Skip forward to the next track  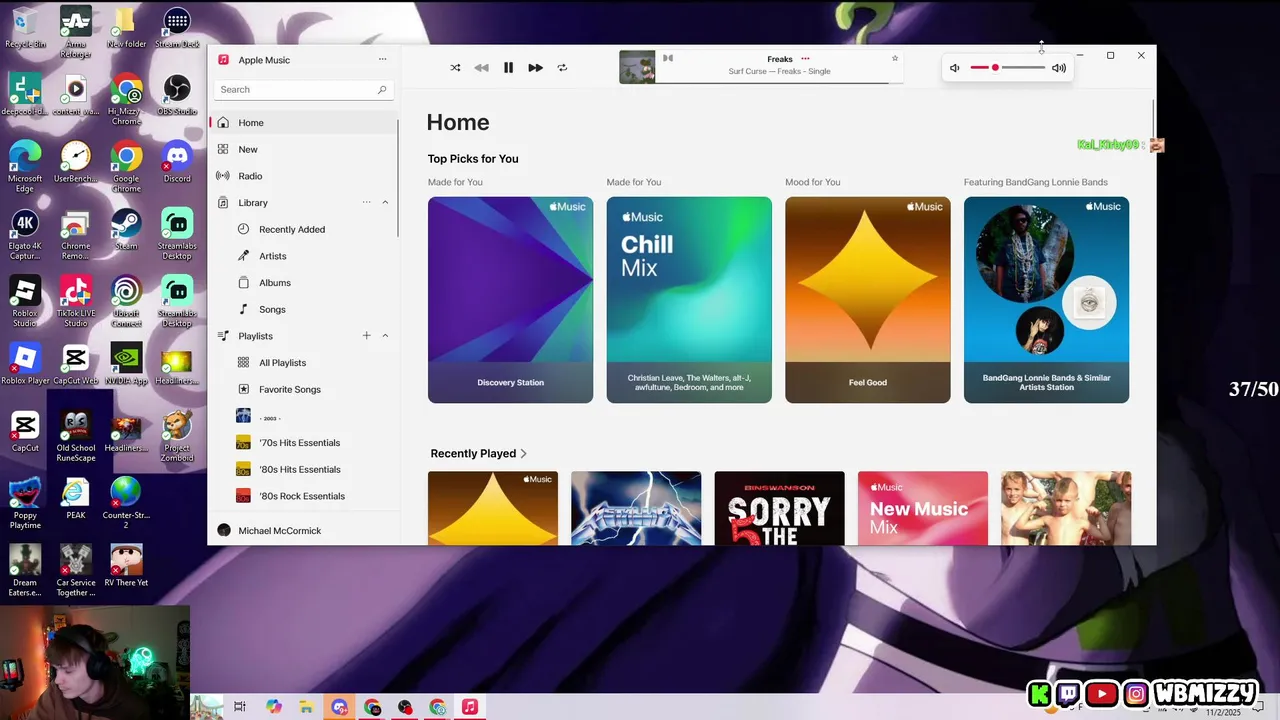pyautogui.click(x=535, y=68)
